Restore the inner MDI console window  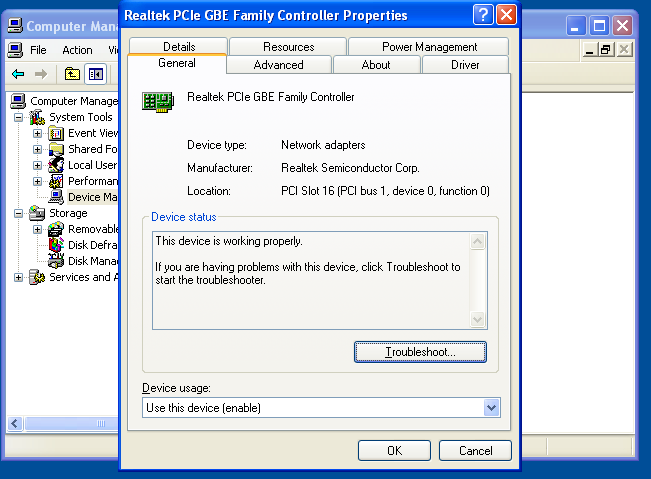coord(606,50)
